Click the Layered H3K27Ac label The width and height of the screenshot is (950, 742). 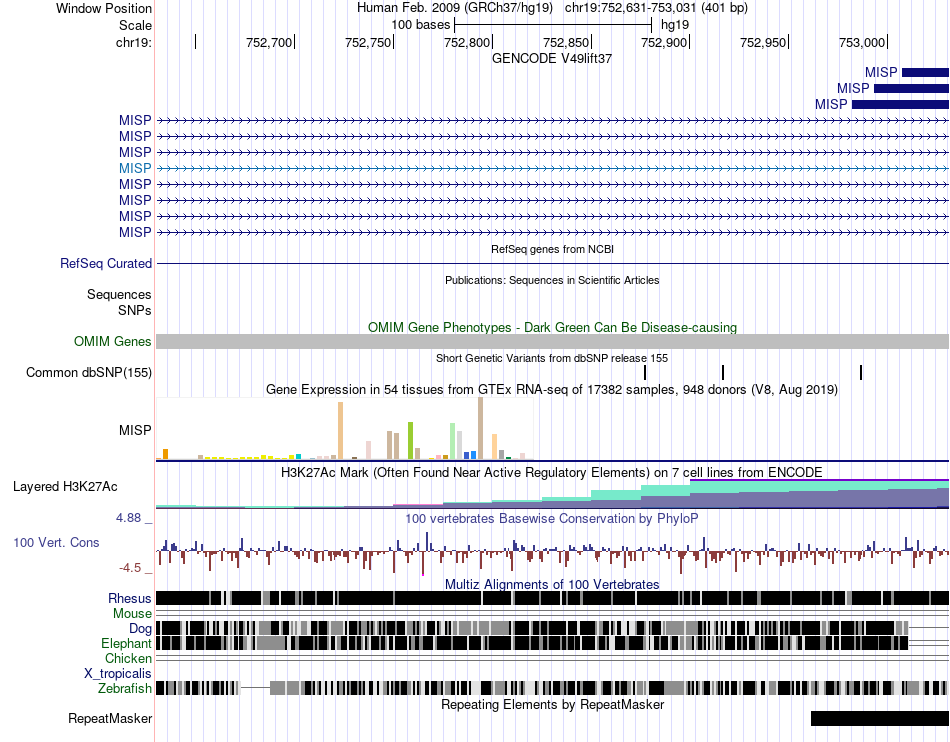click(65, 486)
